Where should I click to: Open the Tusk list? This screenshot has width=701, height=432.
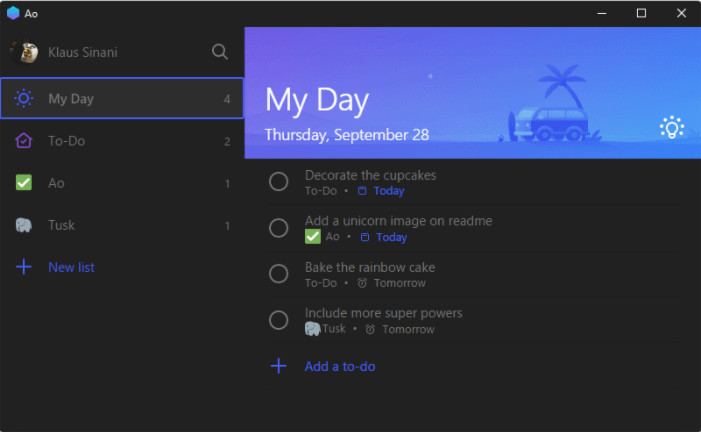pos(122,225)
